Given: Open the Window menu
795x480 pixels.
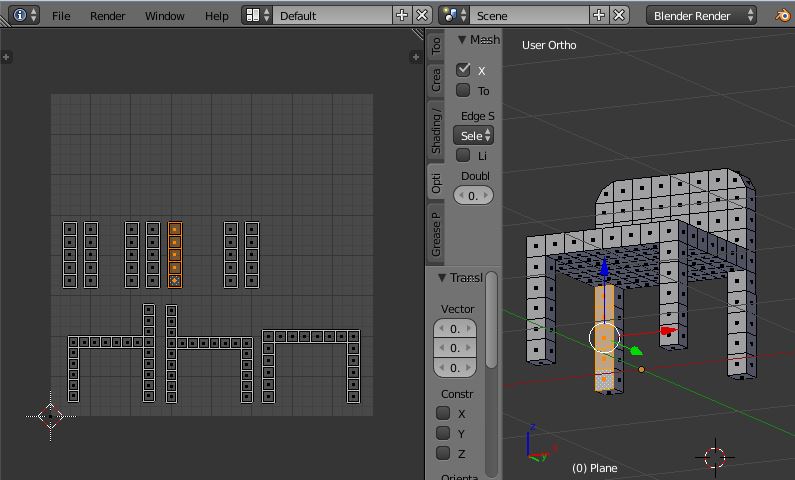Looking at the screenshot, I should click(x=165, y=16).
